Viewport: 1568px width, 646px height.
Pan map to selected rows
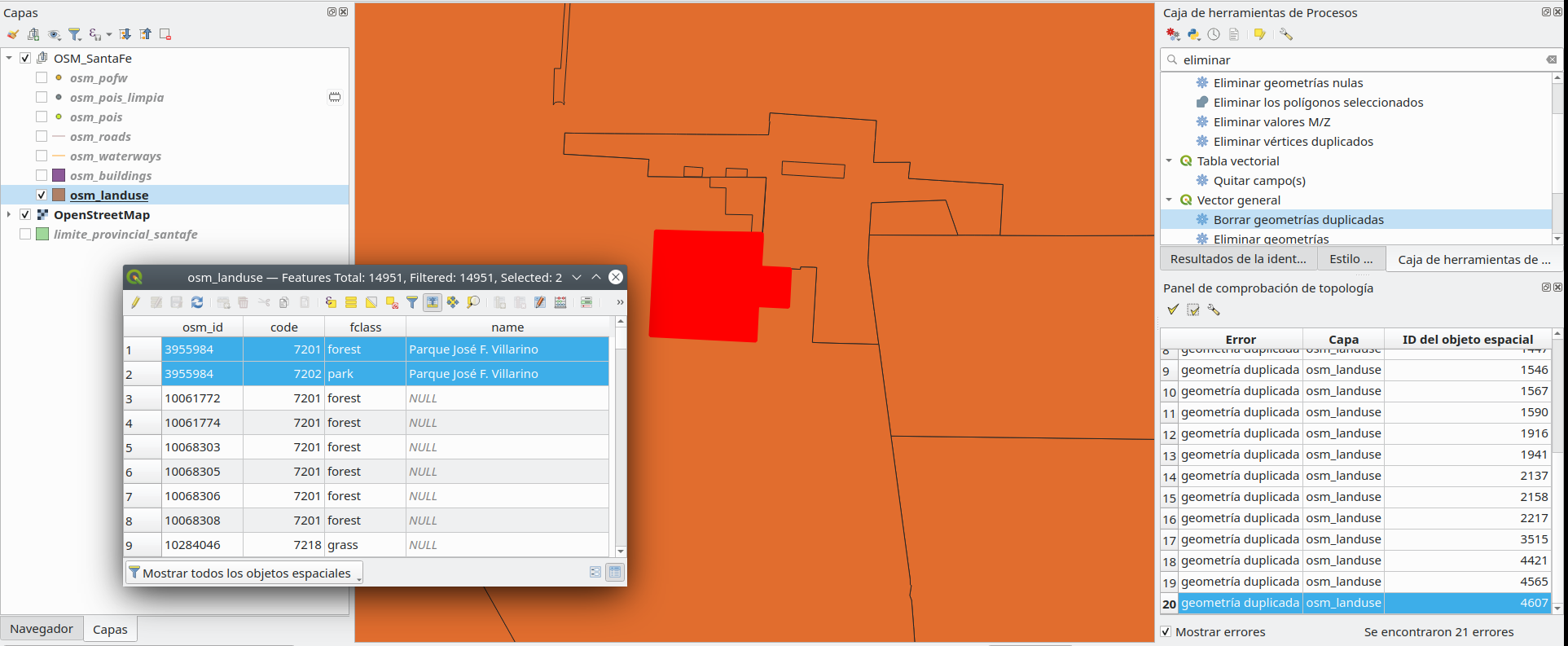[453, 302]
